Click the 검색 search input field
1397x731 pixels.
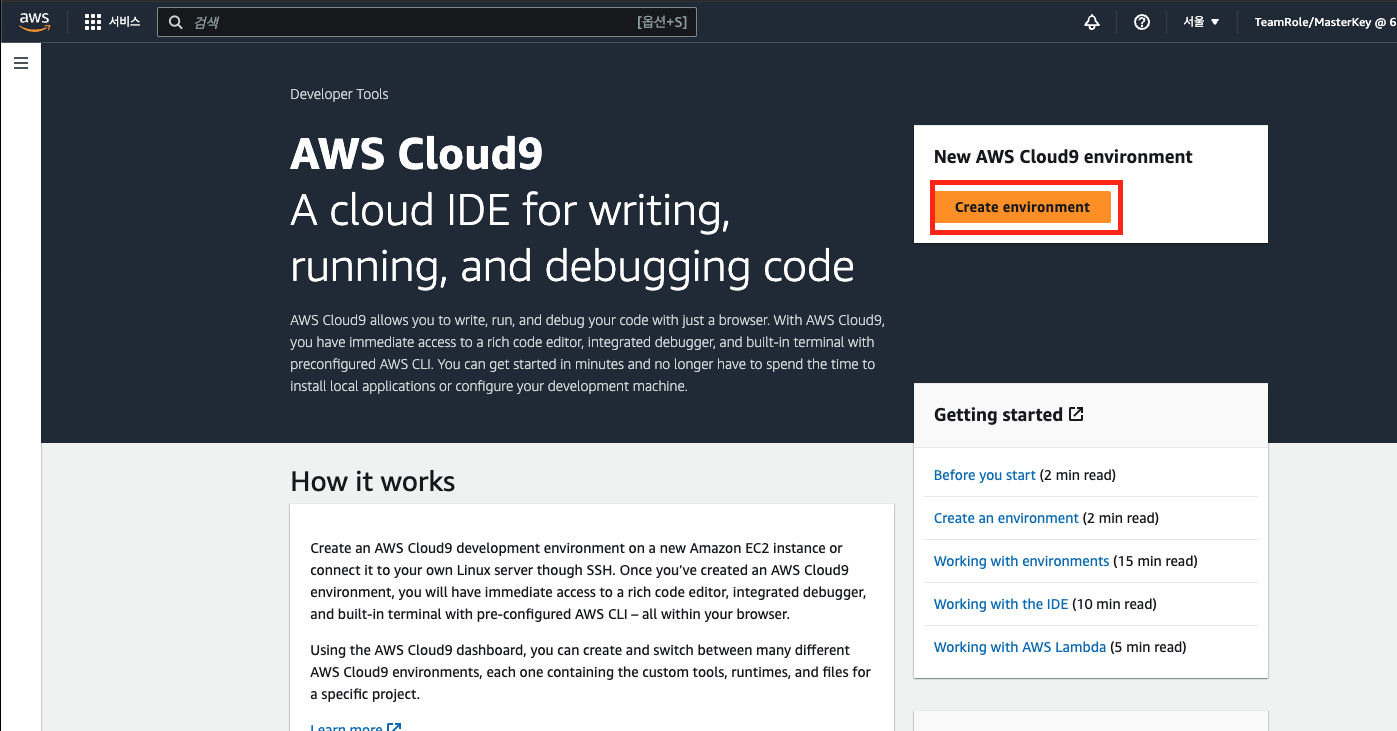(427, 22)
